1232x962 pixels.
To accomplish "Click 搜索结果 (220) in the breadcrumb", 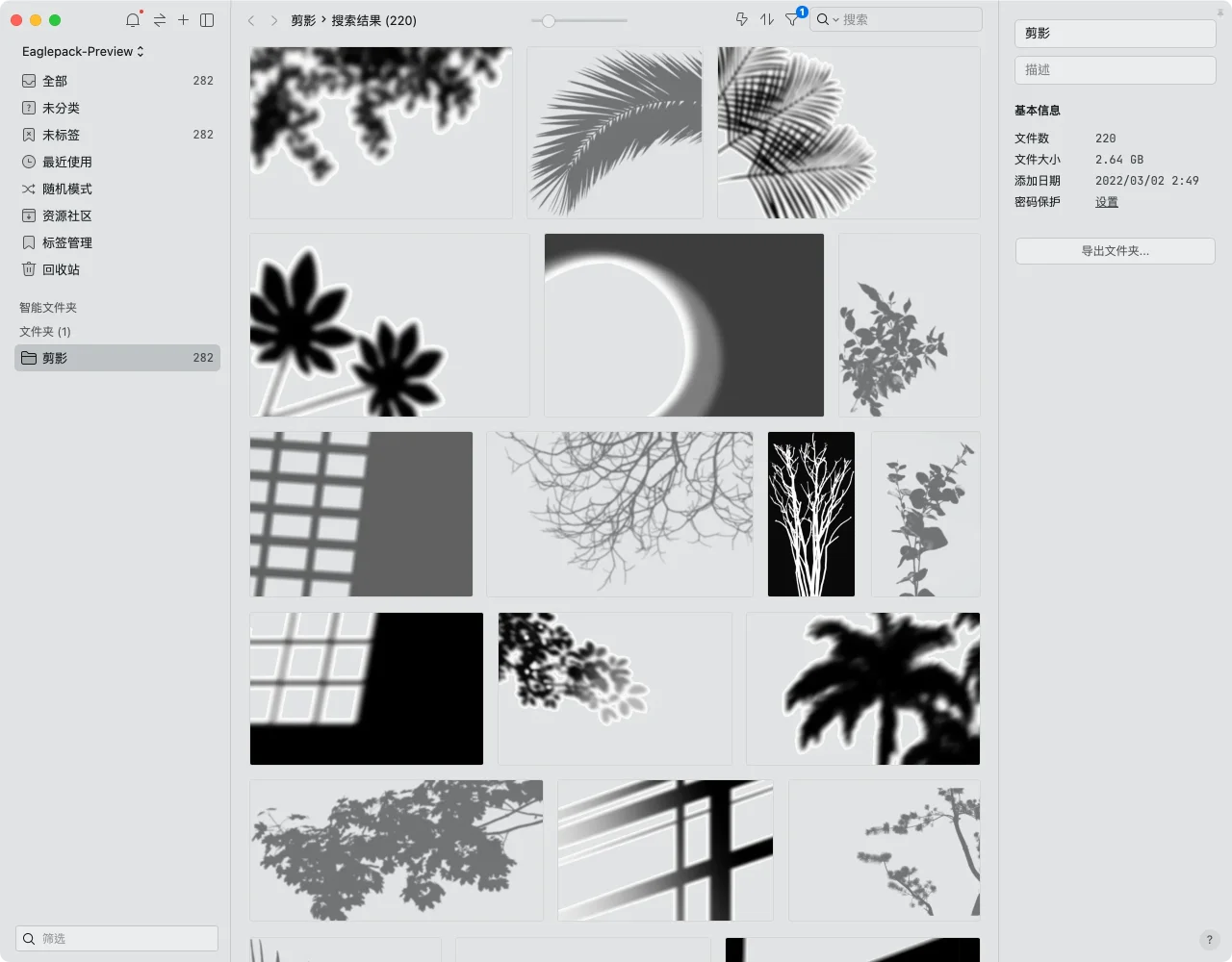I will [374, 20].
